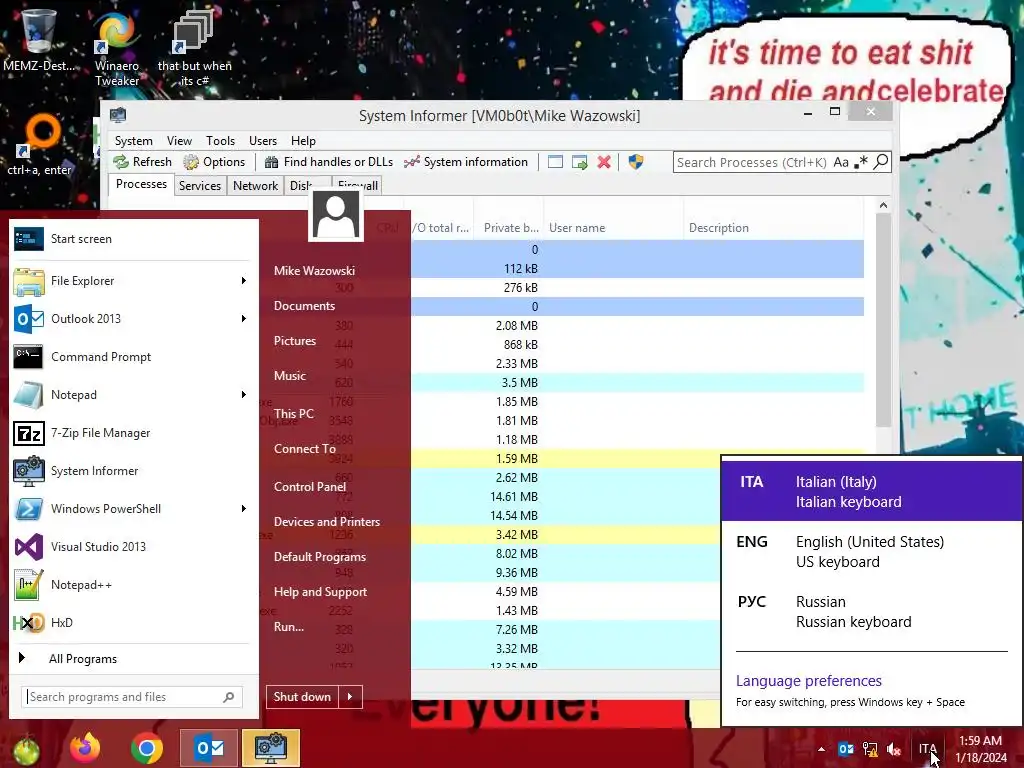Screen dimensions: 1024x768
Task: Click the Refresh toolbar button in System Informer
Action: click(142, 162)
